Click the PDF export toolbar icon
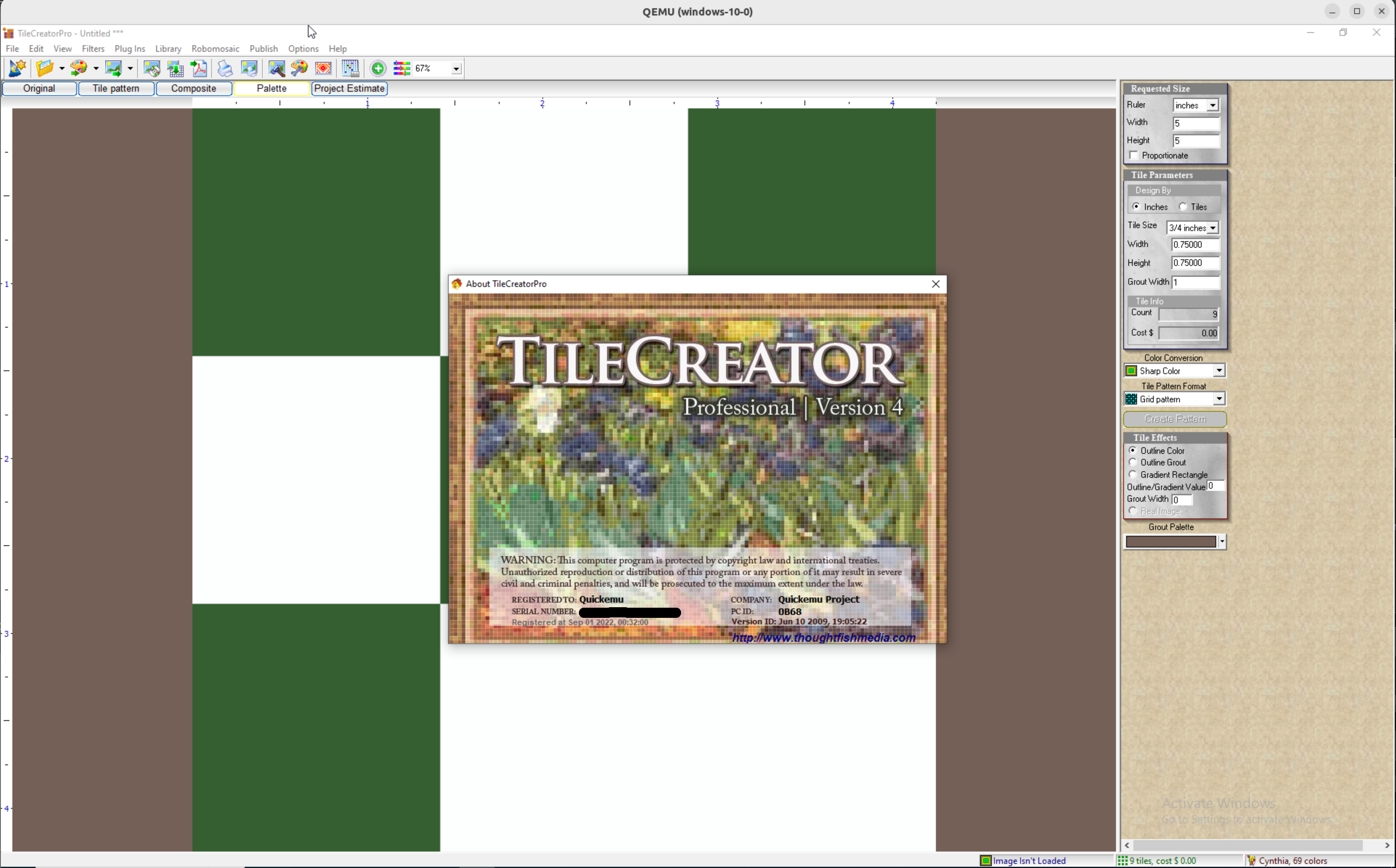Viewport: 1396px width, 868px height. pos(199,68)
